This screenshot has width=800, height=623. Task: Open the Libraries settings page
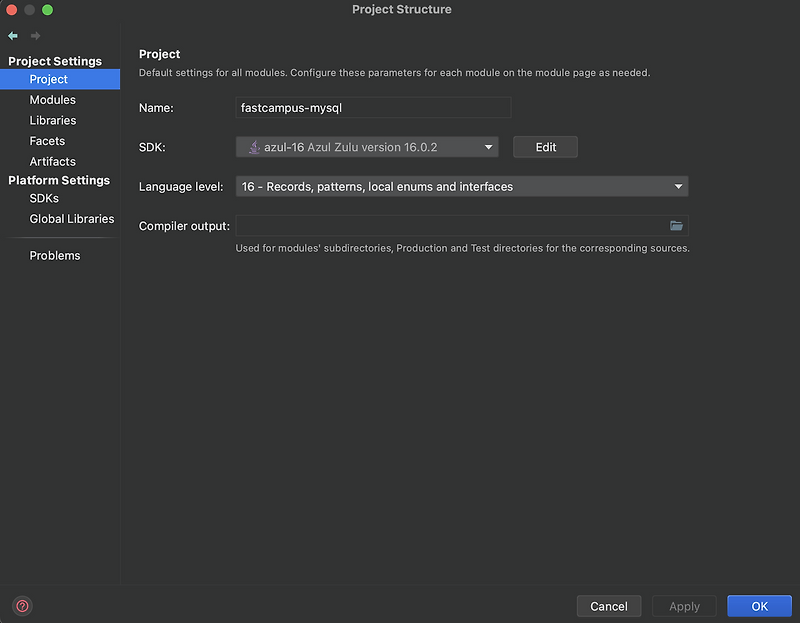pos(54,120)
